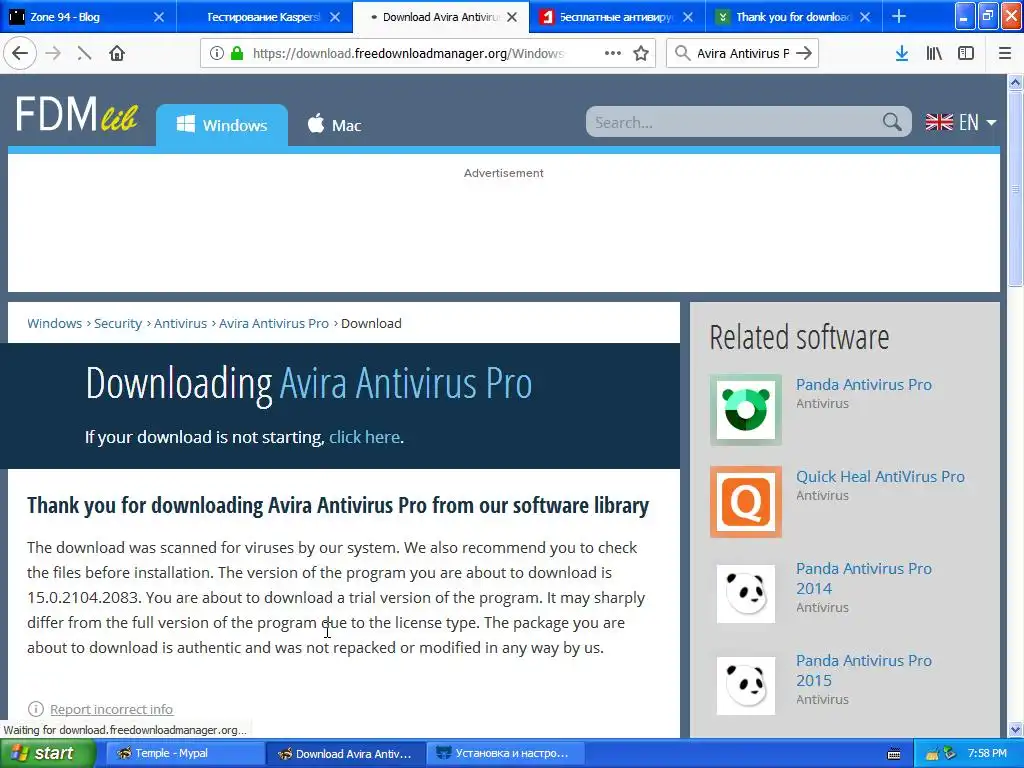Open the library bookmarks icon

(934, 54)
